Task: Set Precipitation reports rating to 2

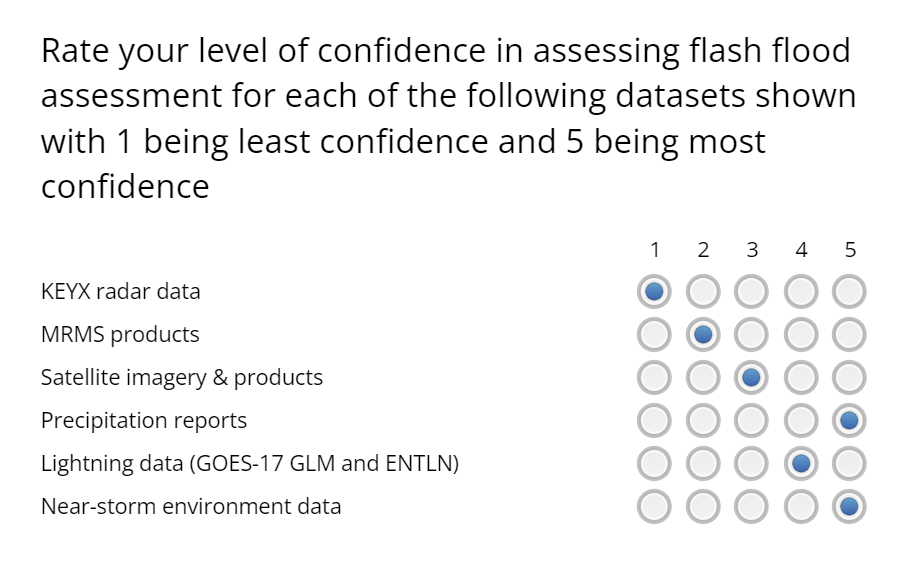Action: [x=703, y=421]
